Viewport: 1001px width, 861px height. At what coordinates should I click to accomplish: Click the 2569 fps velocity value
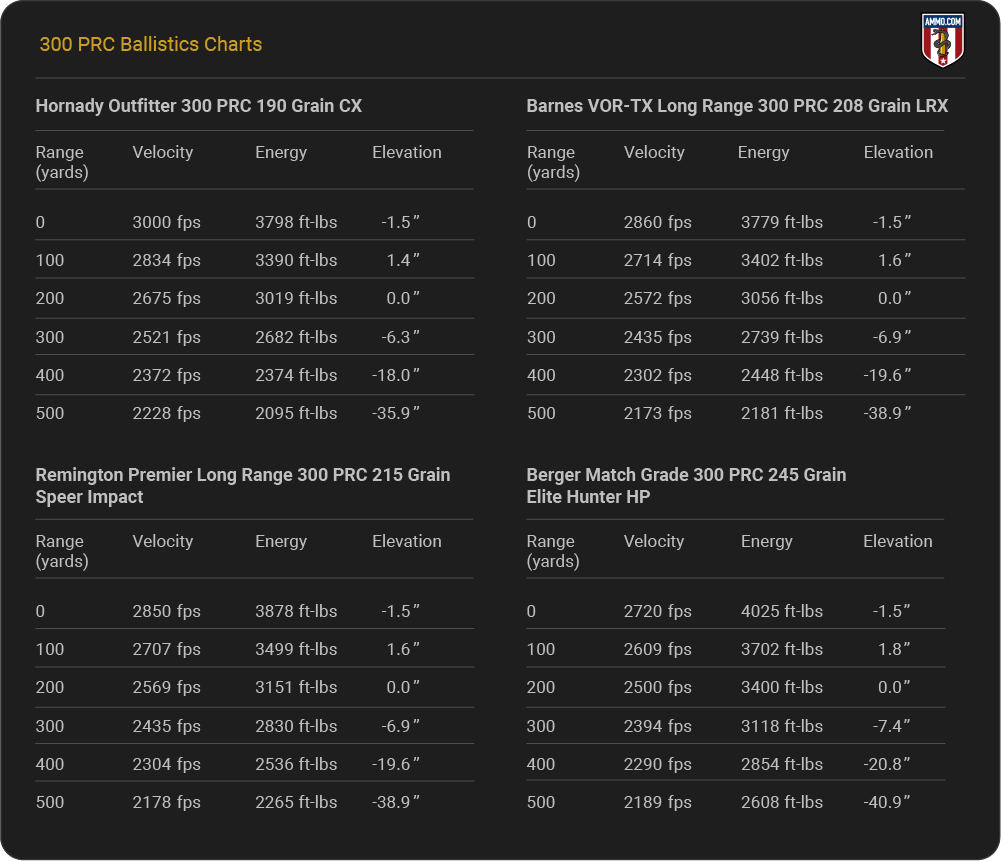pyautogui.click(x=167, y=687)
